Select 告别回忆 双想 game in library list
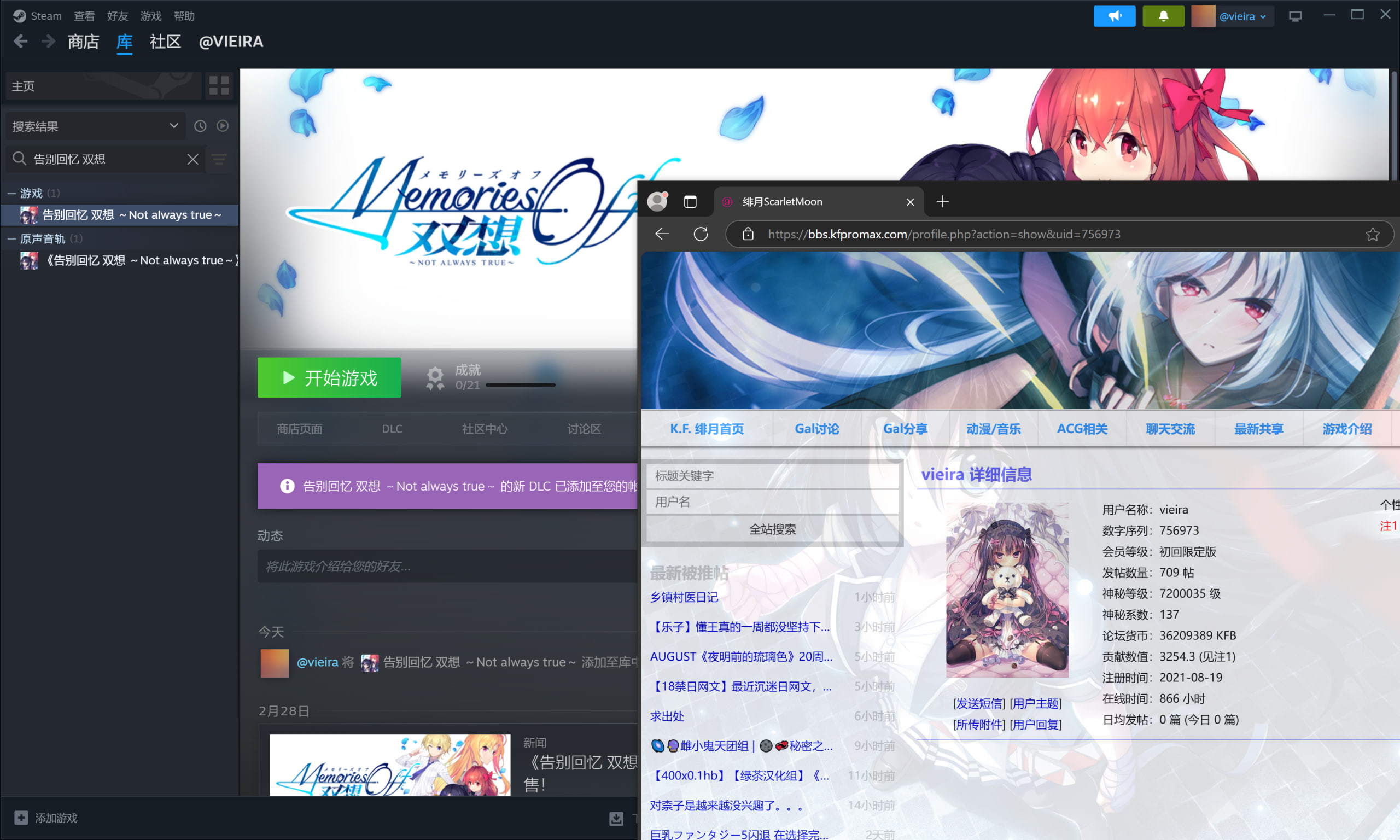 click(x=120, y=215)
